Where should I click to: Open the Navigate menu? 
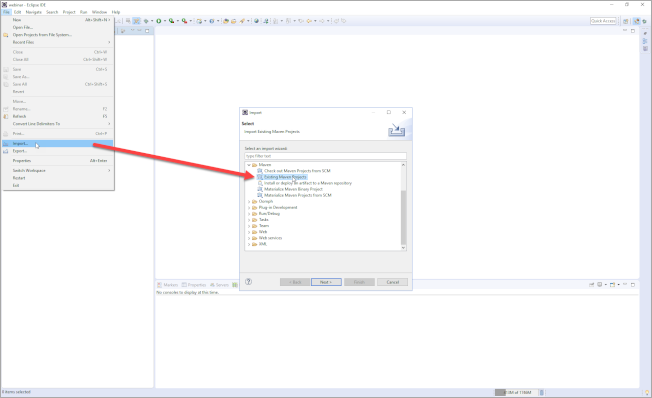(33, 12)
